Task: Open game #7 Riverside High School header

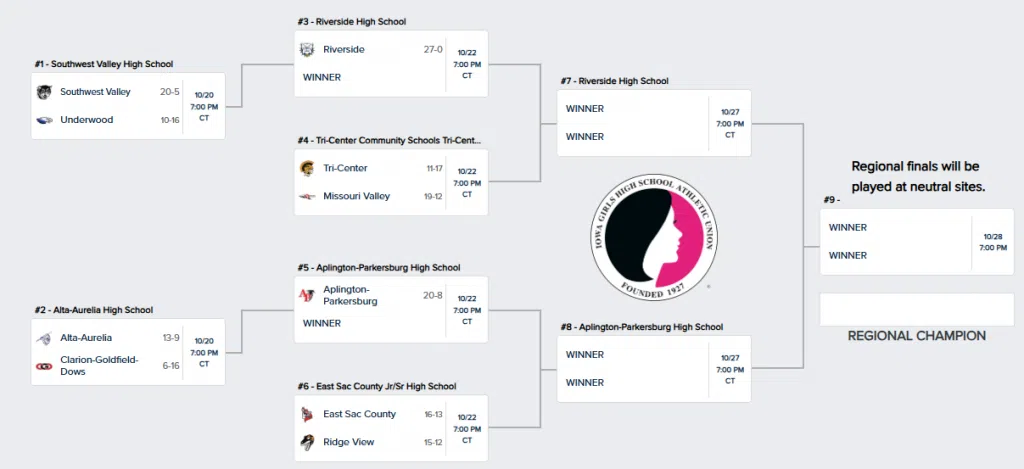Action: pyautogui.click(x=614, y=81)
